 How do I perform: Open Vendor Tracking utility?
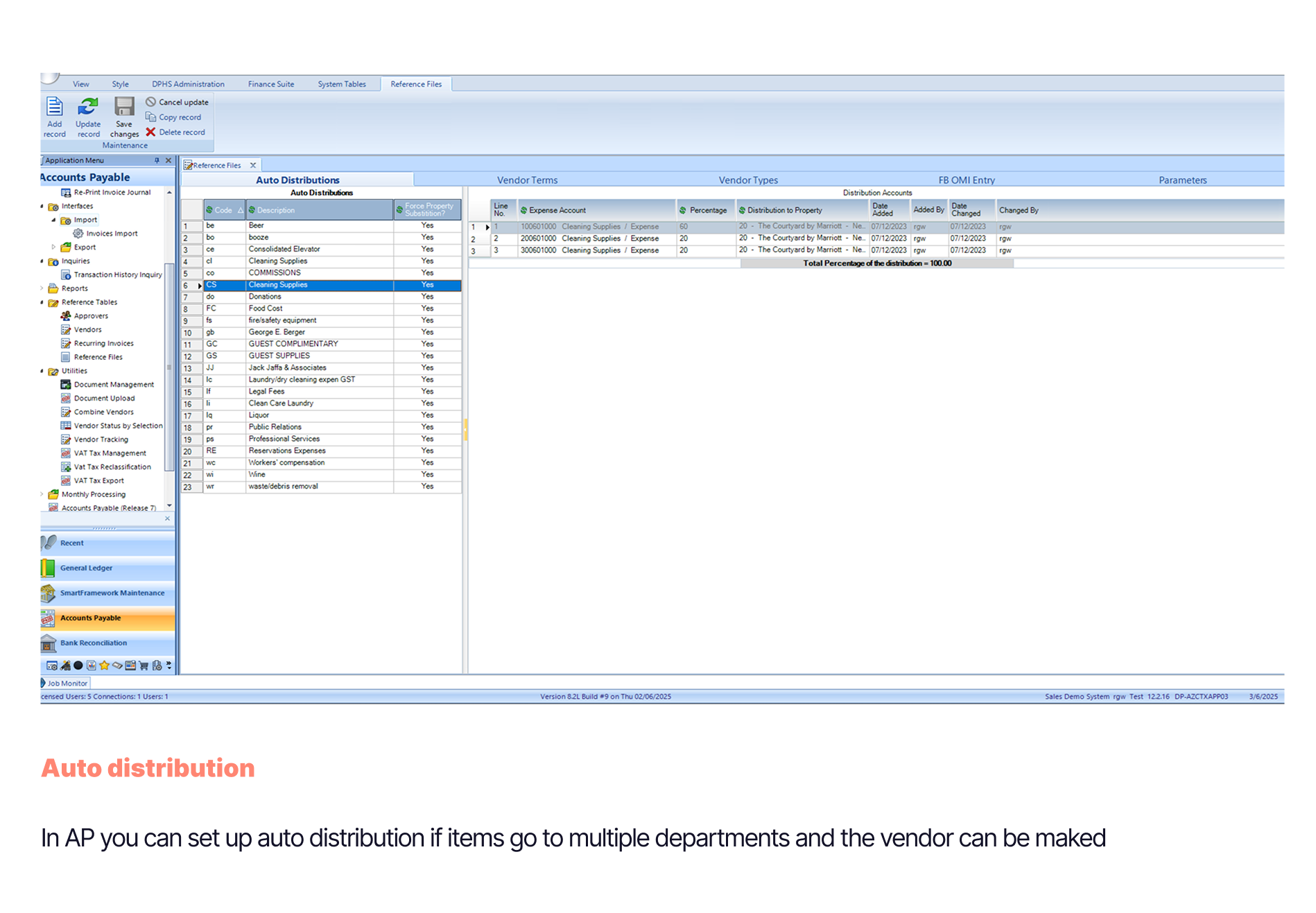(x=94, y=440)
